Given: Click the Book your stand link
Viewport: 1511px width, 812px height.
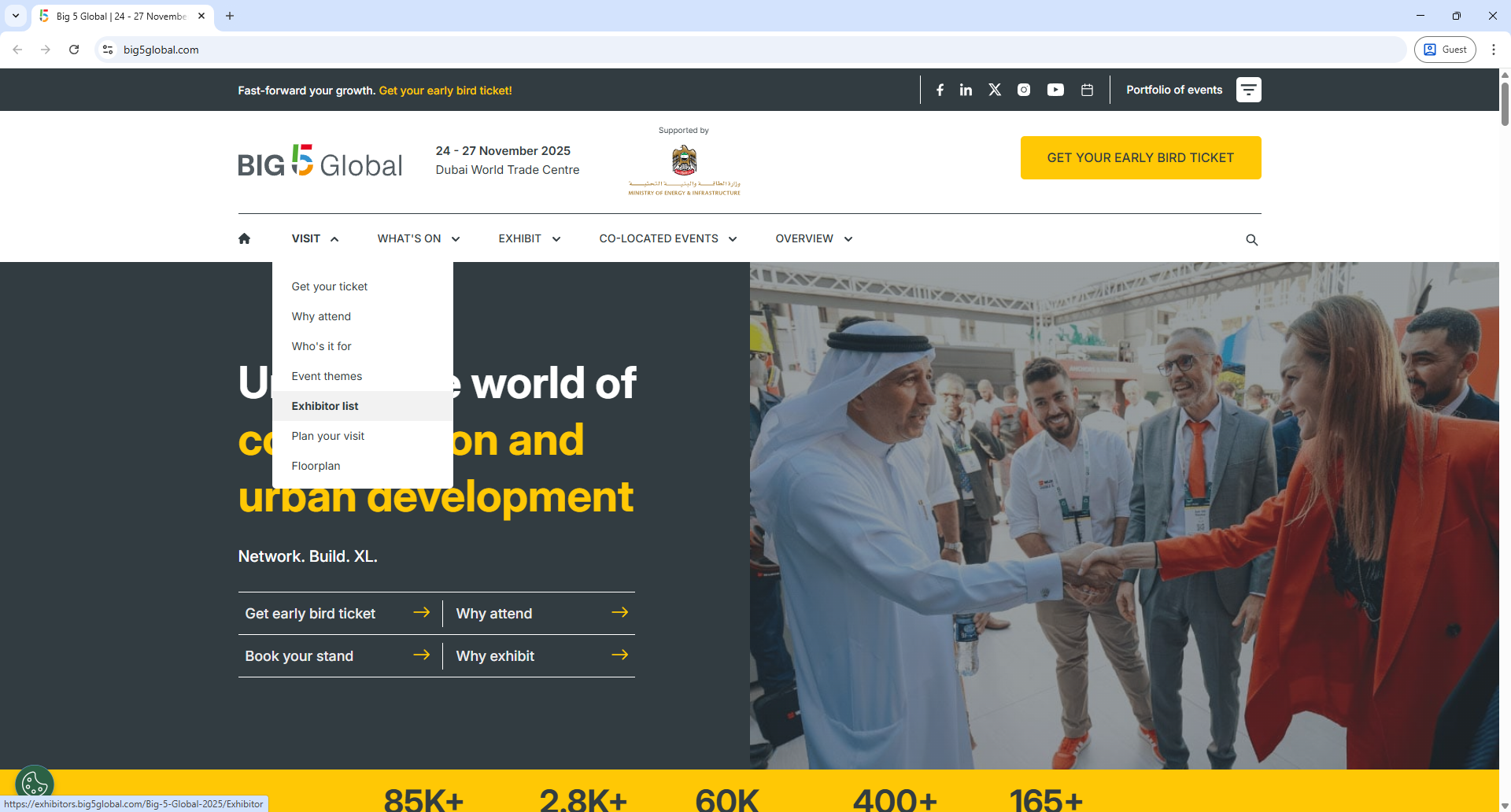Looking at the screenshot, I should (x=298, y=655).
